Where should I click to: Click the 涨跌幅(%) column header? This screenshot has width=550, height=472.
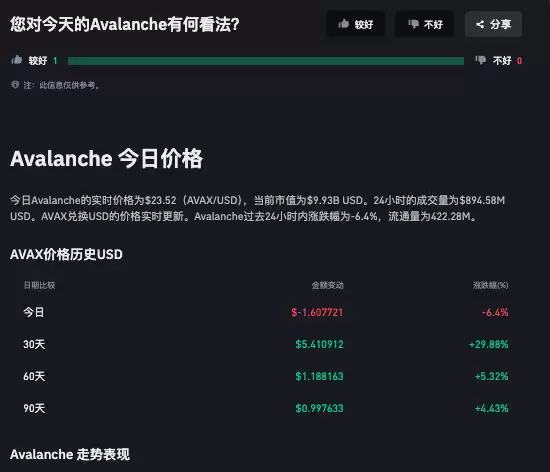coord(490,285)
